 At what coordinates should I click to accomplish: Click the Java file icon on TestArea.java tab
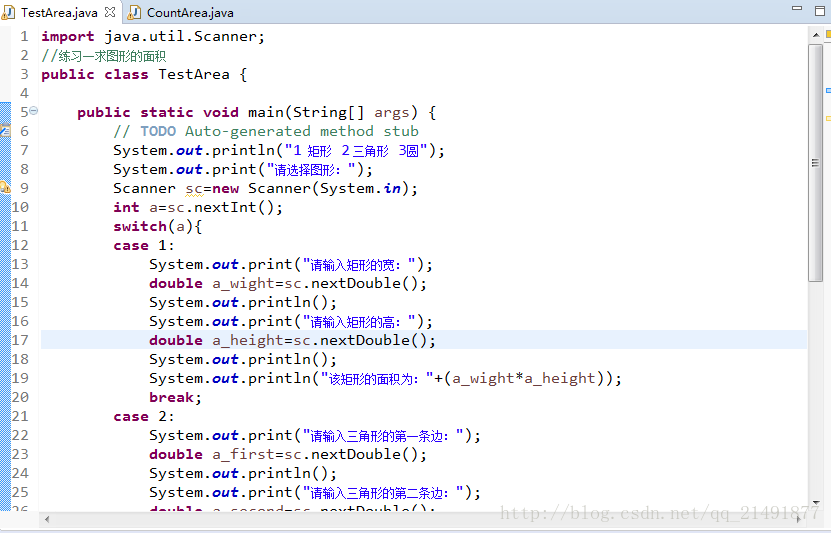tap(9, 12)
